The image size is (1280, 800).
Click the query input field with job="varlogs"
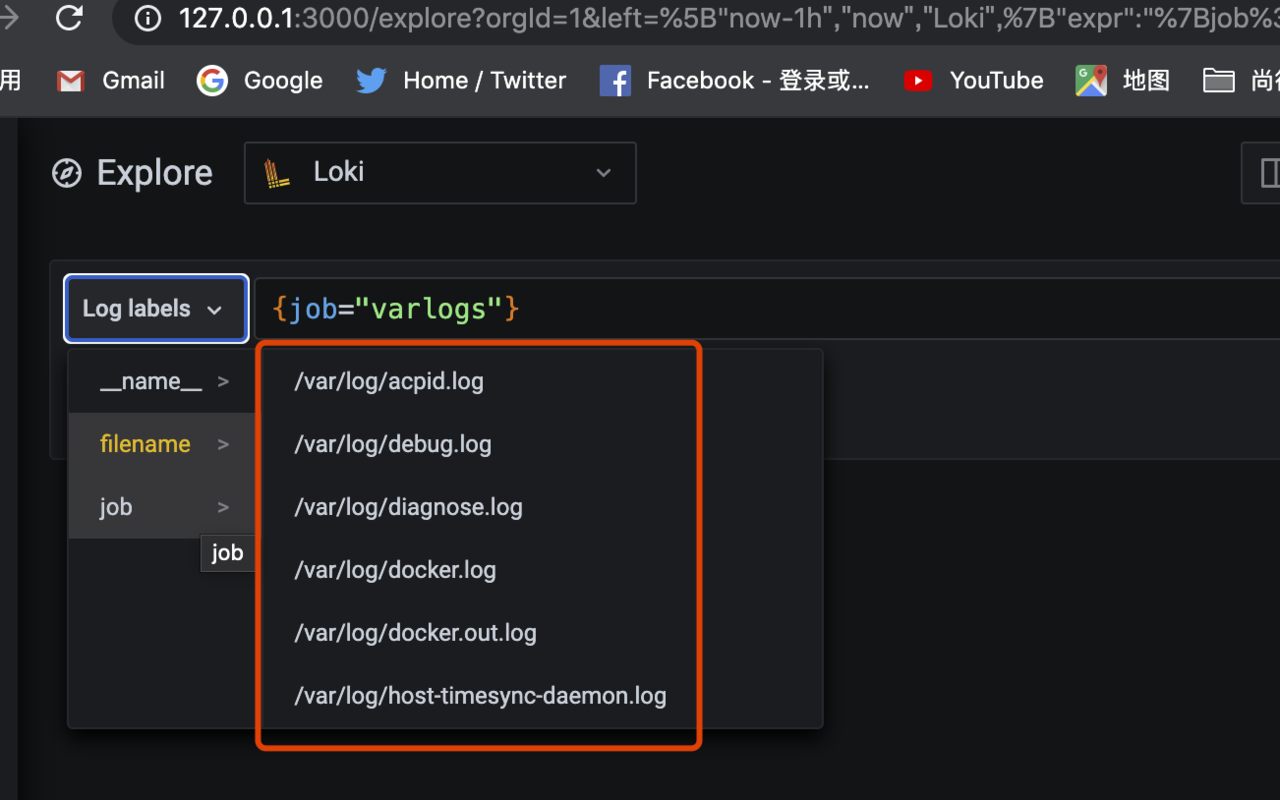pyautogui.click(x=760, y=309)
